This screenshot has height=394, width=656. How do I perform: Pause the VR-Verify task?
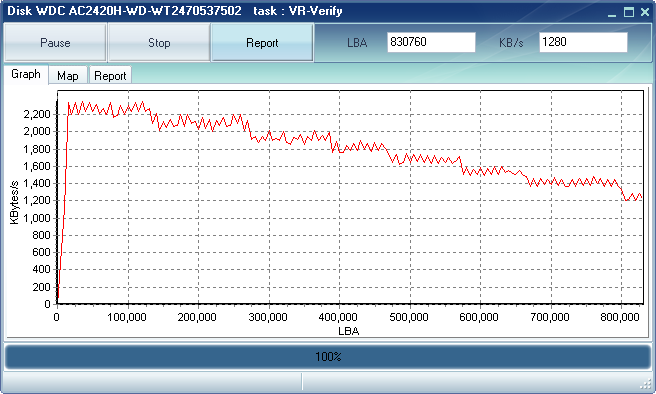coord(55,43)
